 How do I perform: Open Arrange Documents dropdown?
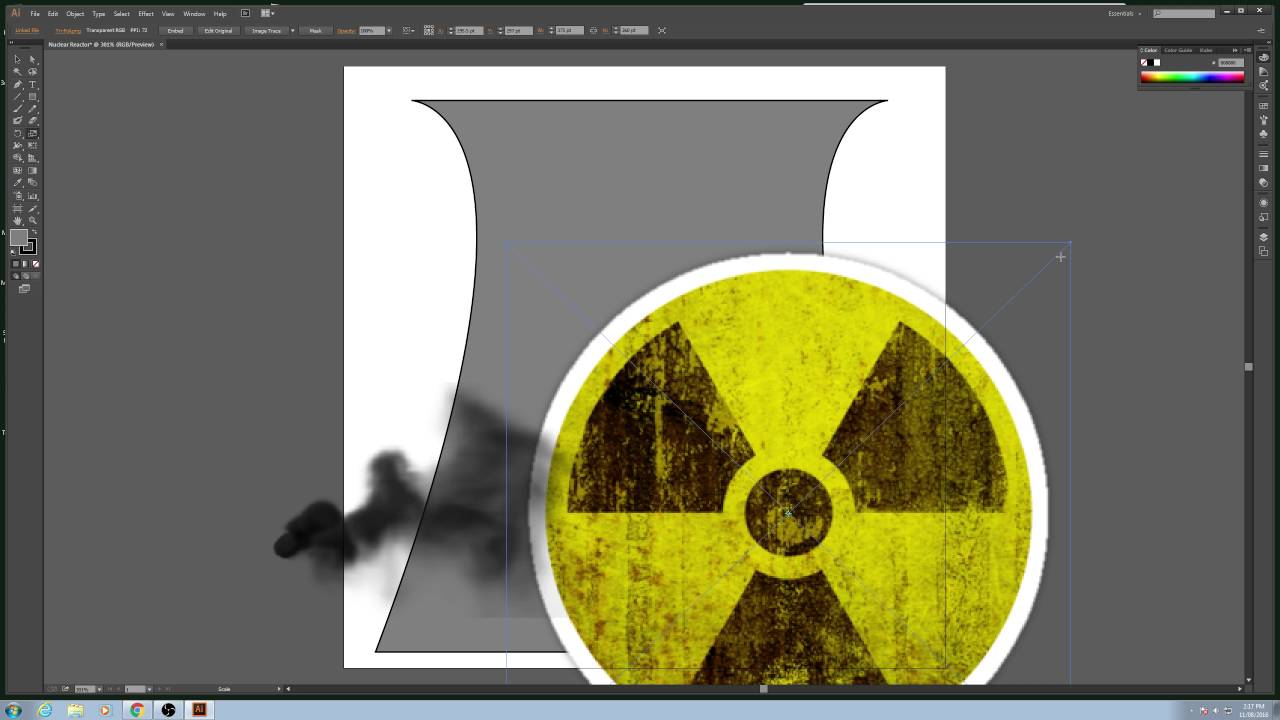point(267,13)
